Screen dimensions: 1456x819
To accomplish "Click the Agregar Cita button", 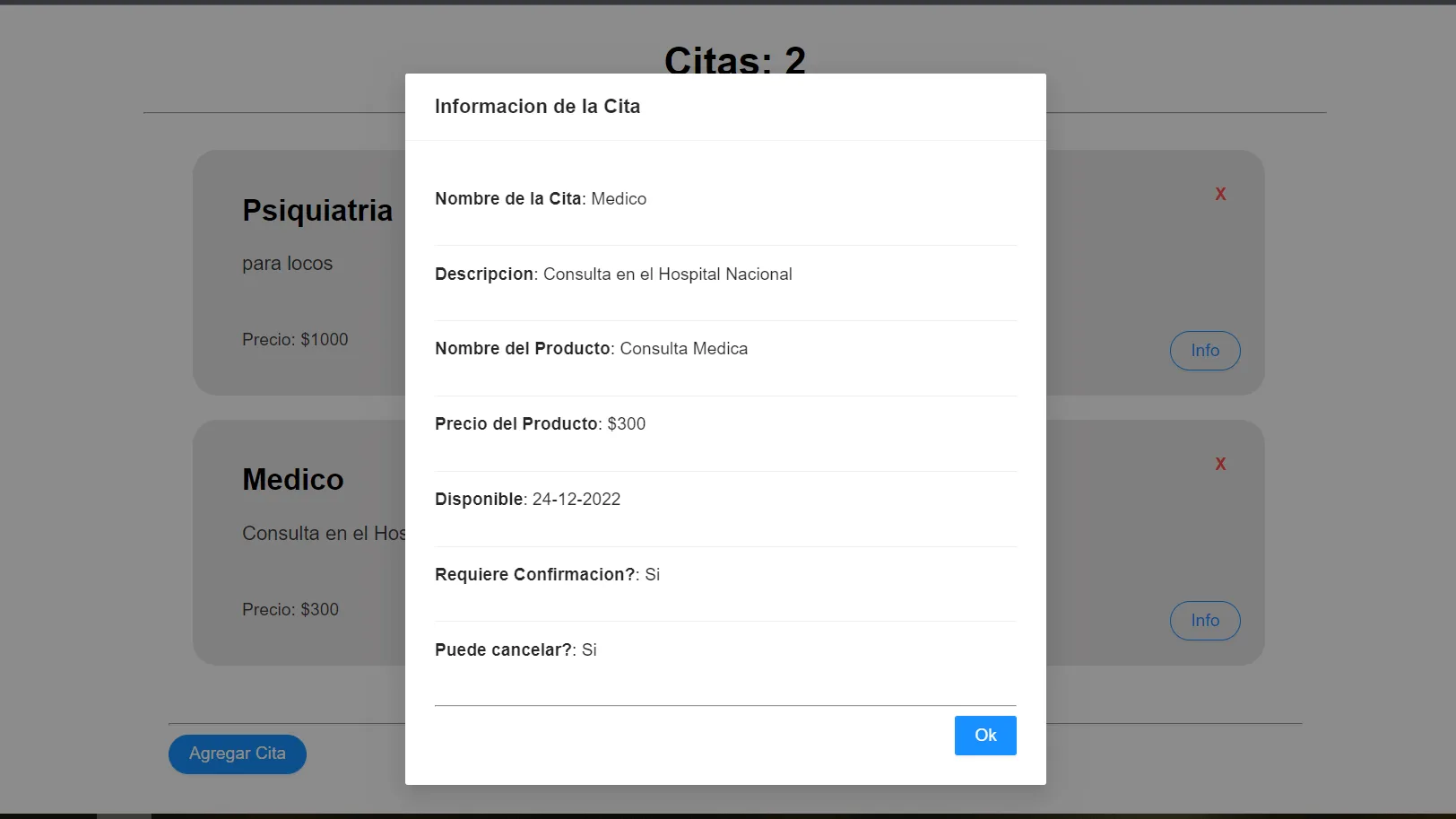I will 238,754.
